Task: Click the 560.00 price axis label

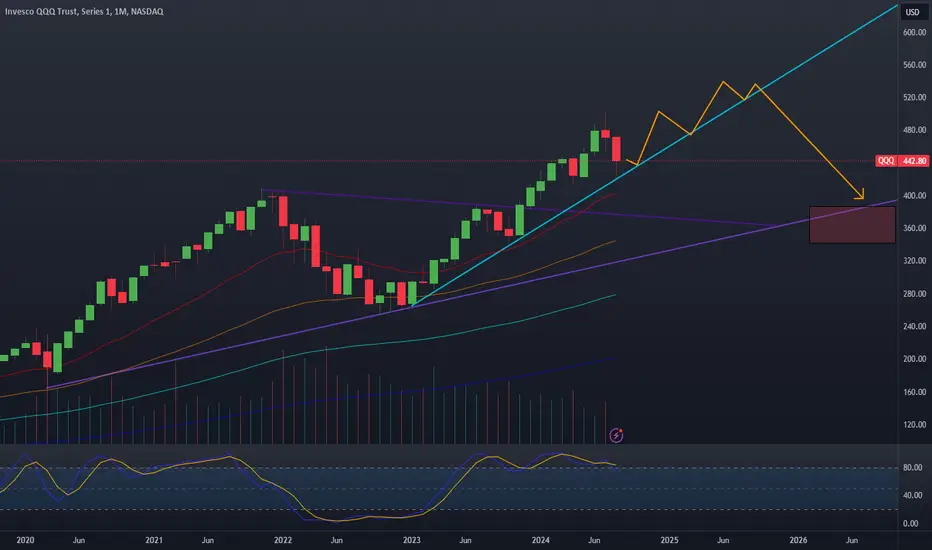Action: (x=914, y=65)
